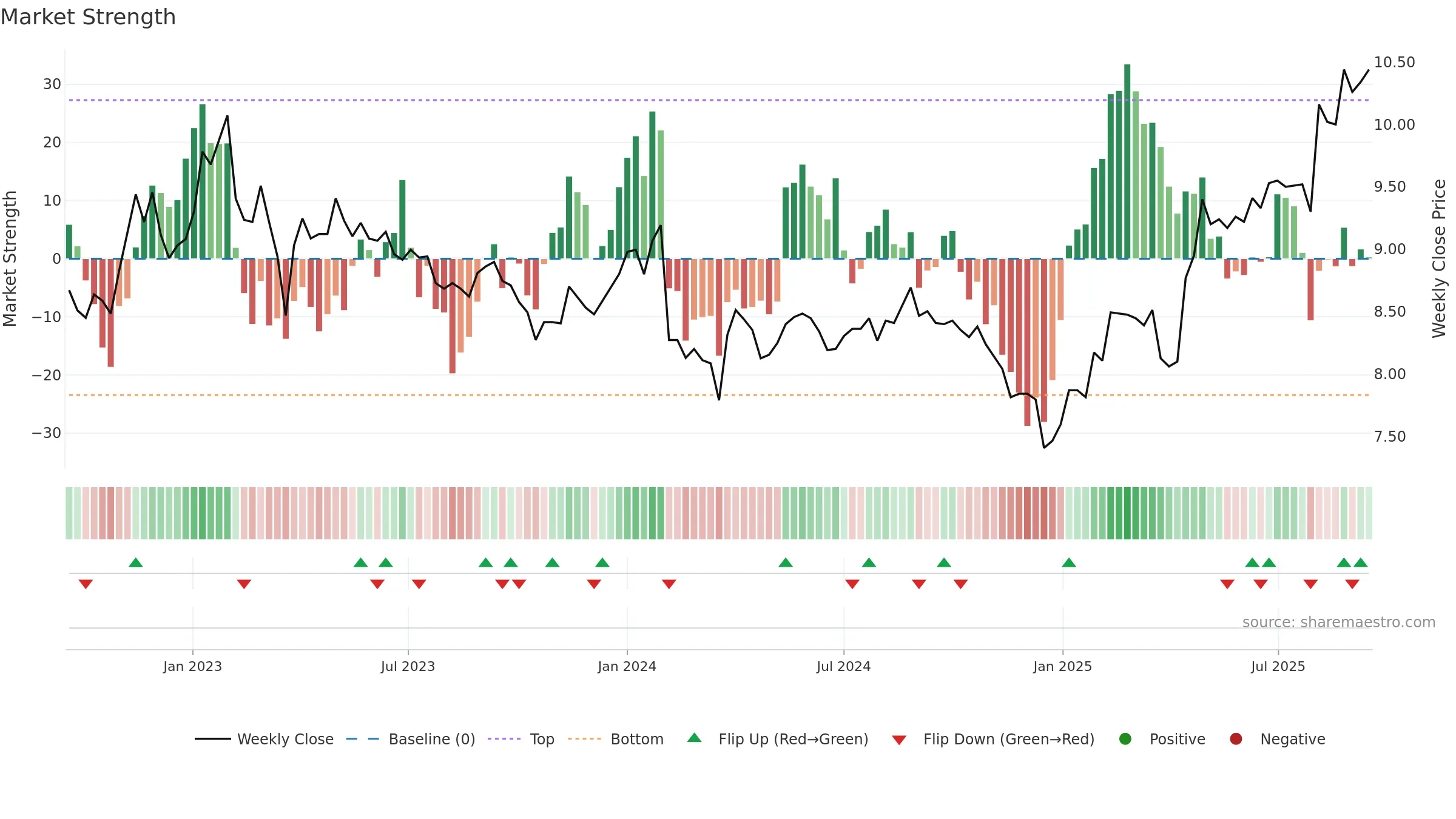Click the Jan 2025 x-axis label
1456x819 pixels.
click(1062, 666)
